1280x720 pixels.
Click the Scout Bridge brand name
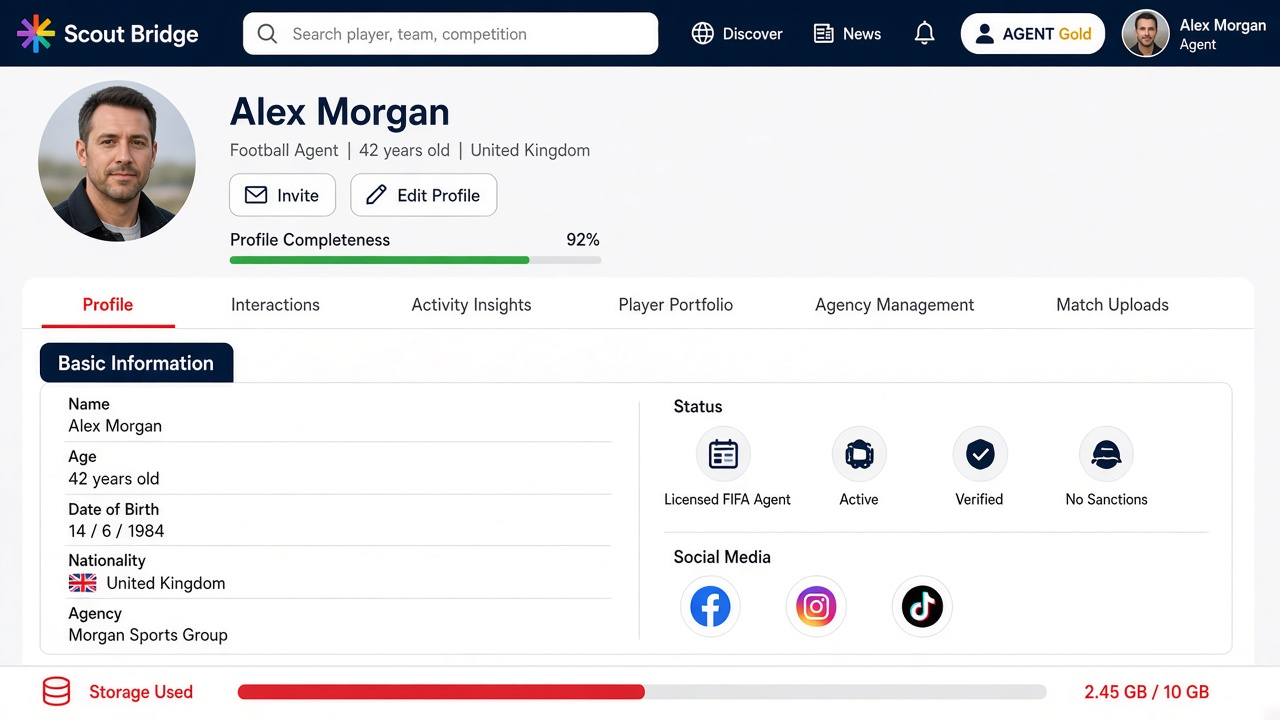(x=131, y=34)
